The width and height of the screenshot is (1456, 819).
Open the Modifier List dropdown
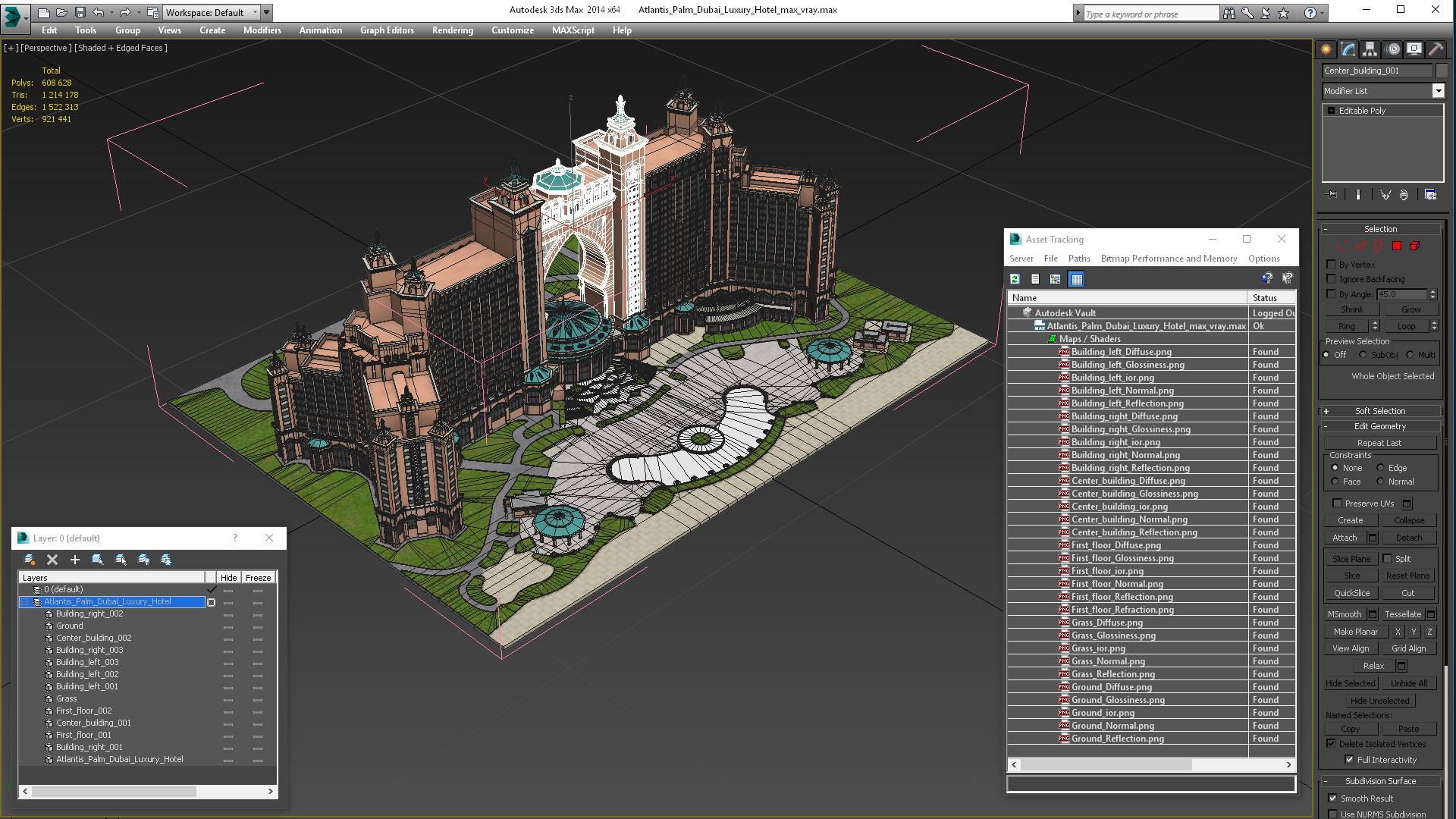(1438, 91)
